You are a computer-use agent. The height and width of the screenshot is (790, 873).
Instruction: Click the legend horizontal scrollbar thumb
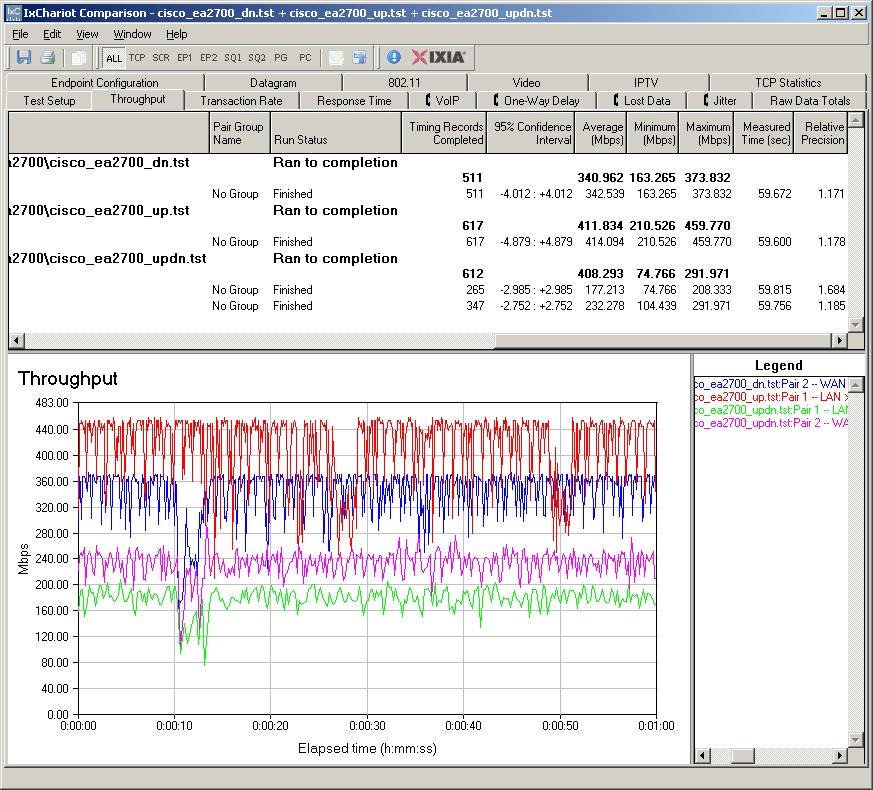(x=742, y=756)
